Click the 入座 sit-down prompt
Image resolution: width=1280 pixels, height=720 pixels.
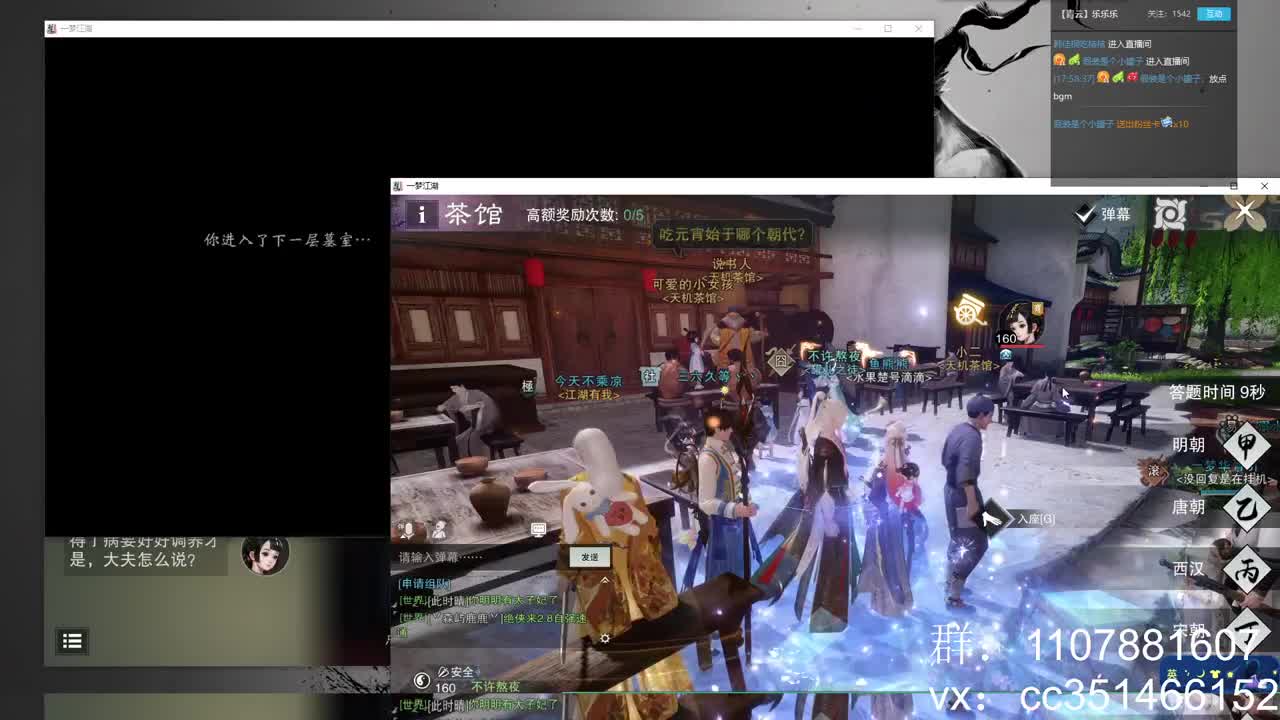1020,518
